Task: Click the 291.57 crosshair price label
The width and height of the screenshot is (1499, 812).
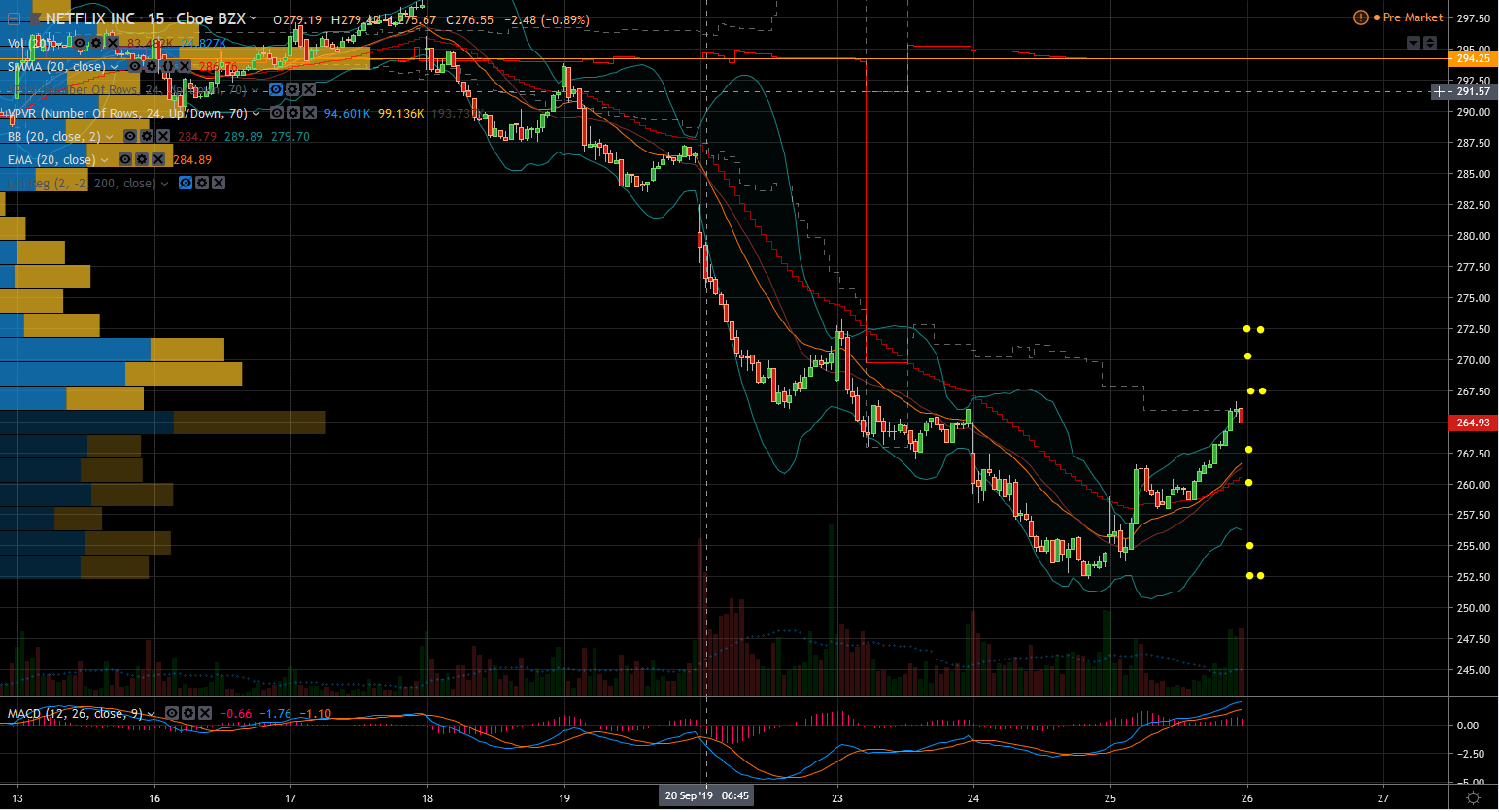Action: (x=1473, y=91)
